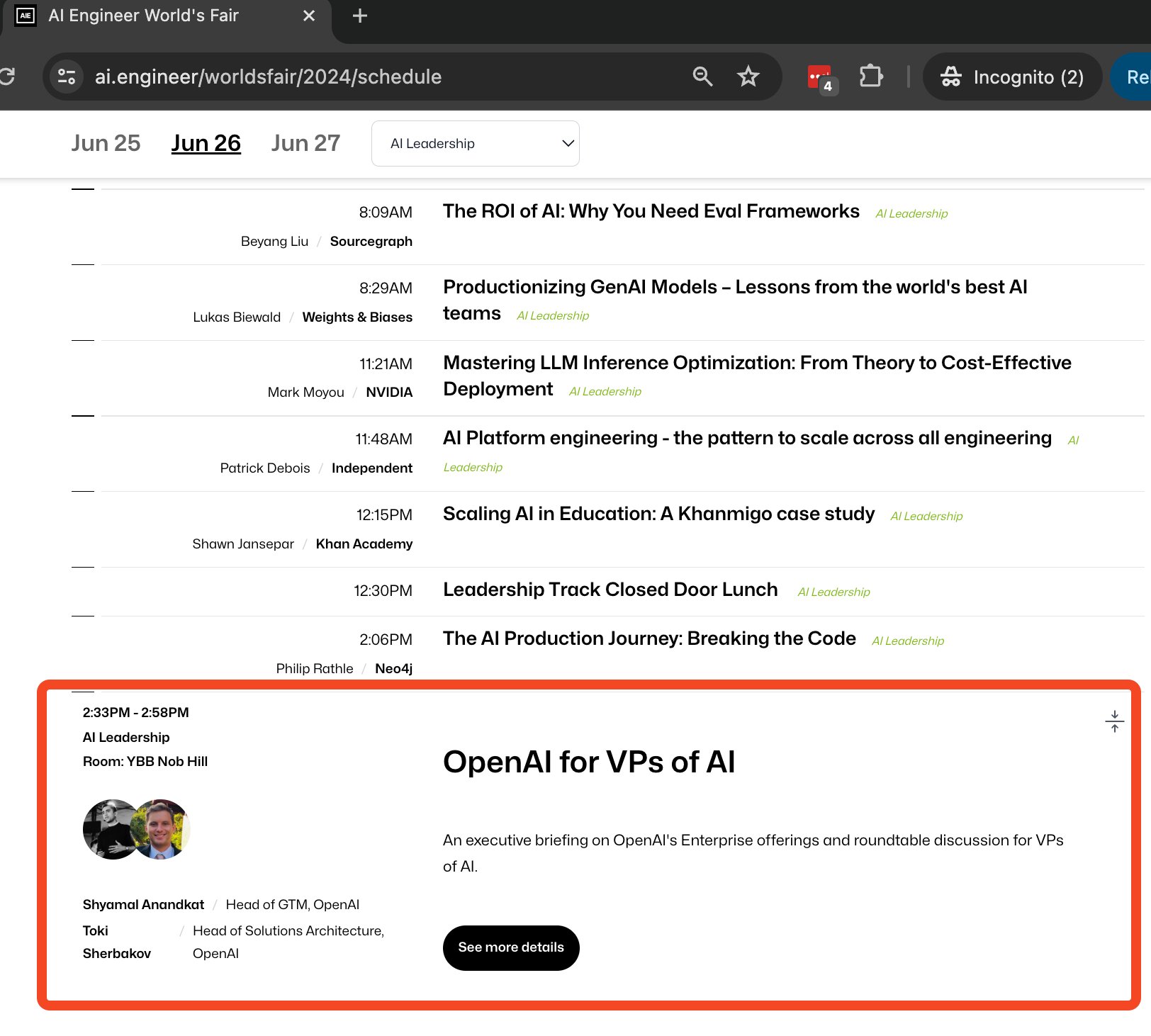Open Leadership Track Closed Door Lunch entry
Viewport: 1151px width, 1036px height.
tap(610, 590)
